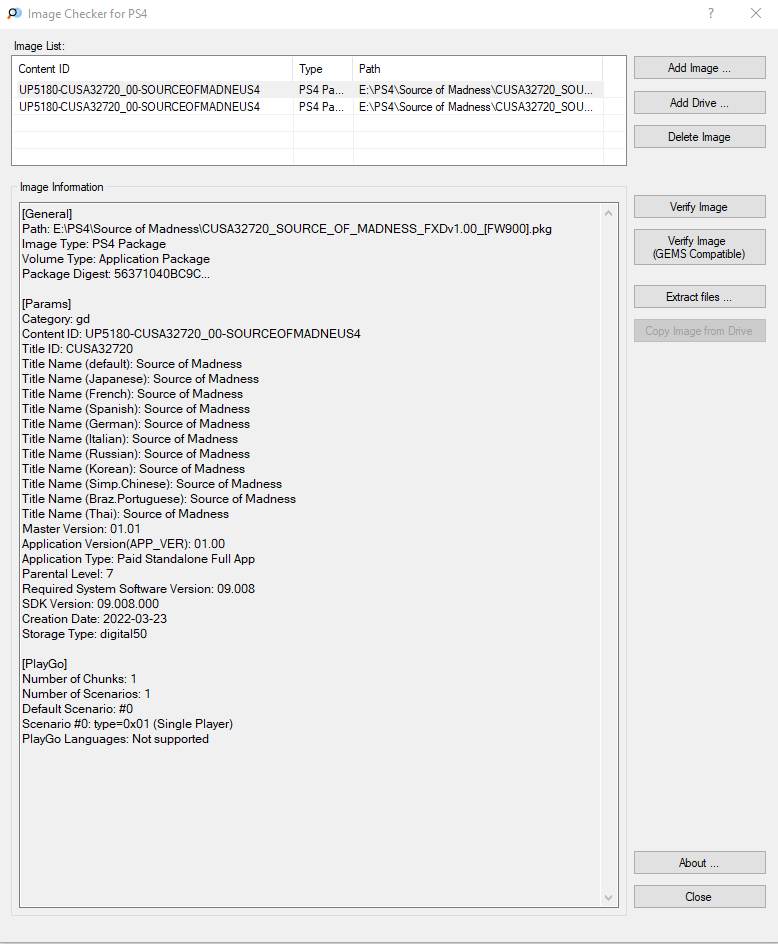This screenshot has height=944, width=778.
Task: Click the Close button at bottom
Action: click(x=699, y=896)
